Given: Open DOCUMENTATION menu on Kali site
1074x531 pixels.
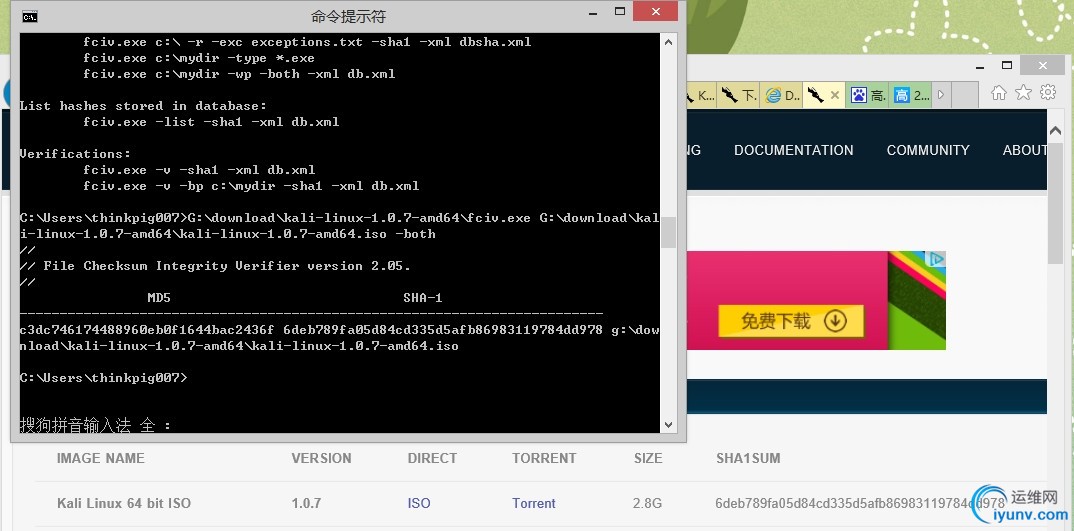Looking at the screenshot, I should (x=793, y=150).
